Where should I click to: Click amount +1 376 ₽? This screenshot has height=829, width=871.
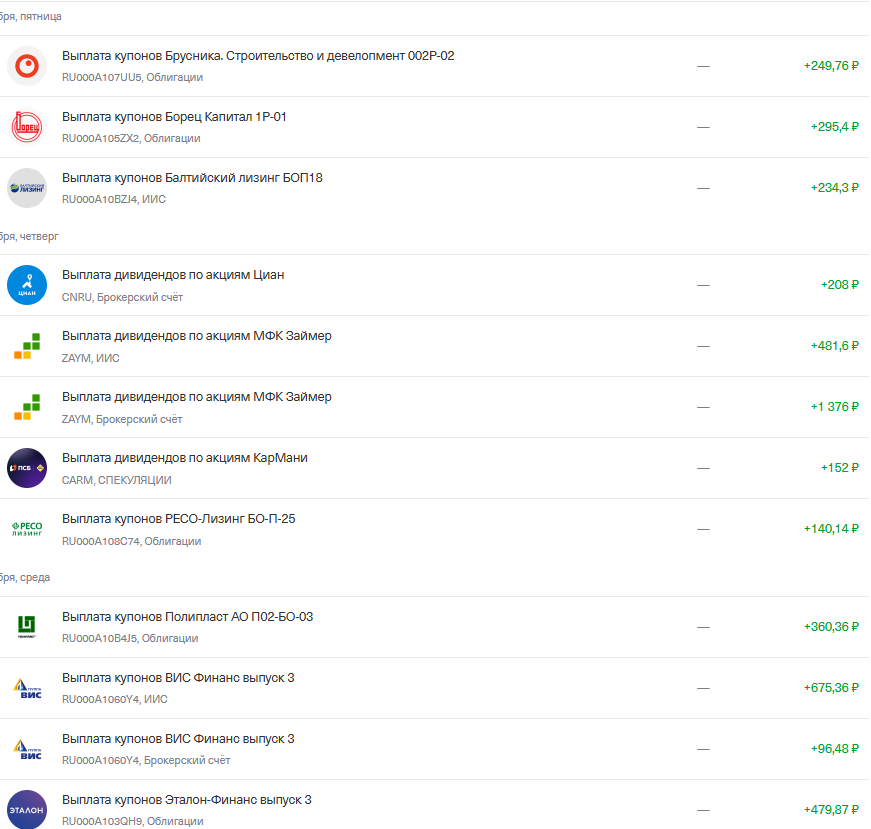coord(834,407)
